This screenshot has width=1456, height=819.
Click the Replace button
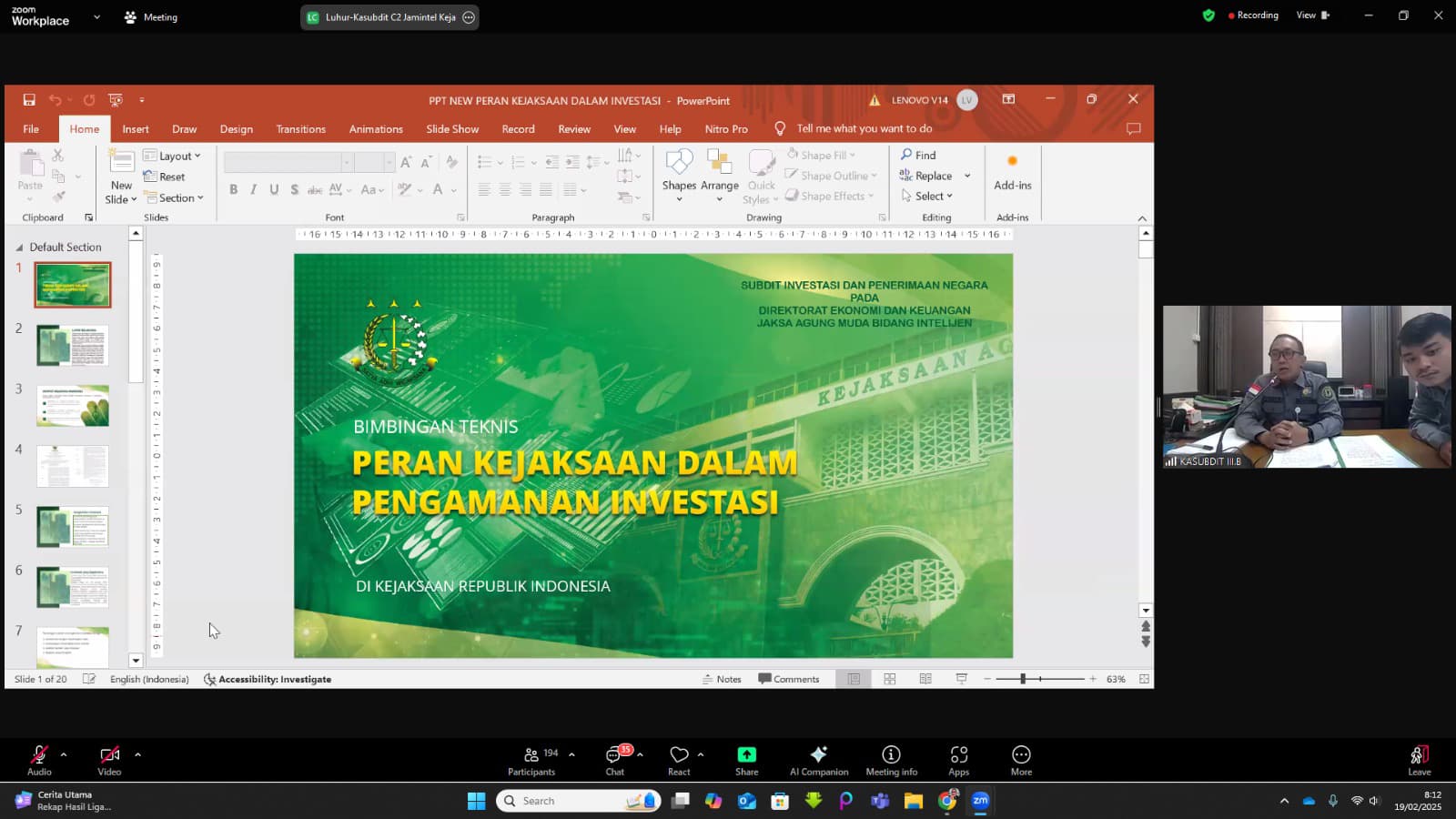(x=926, y=176)
